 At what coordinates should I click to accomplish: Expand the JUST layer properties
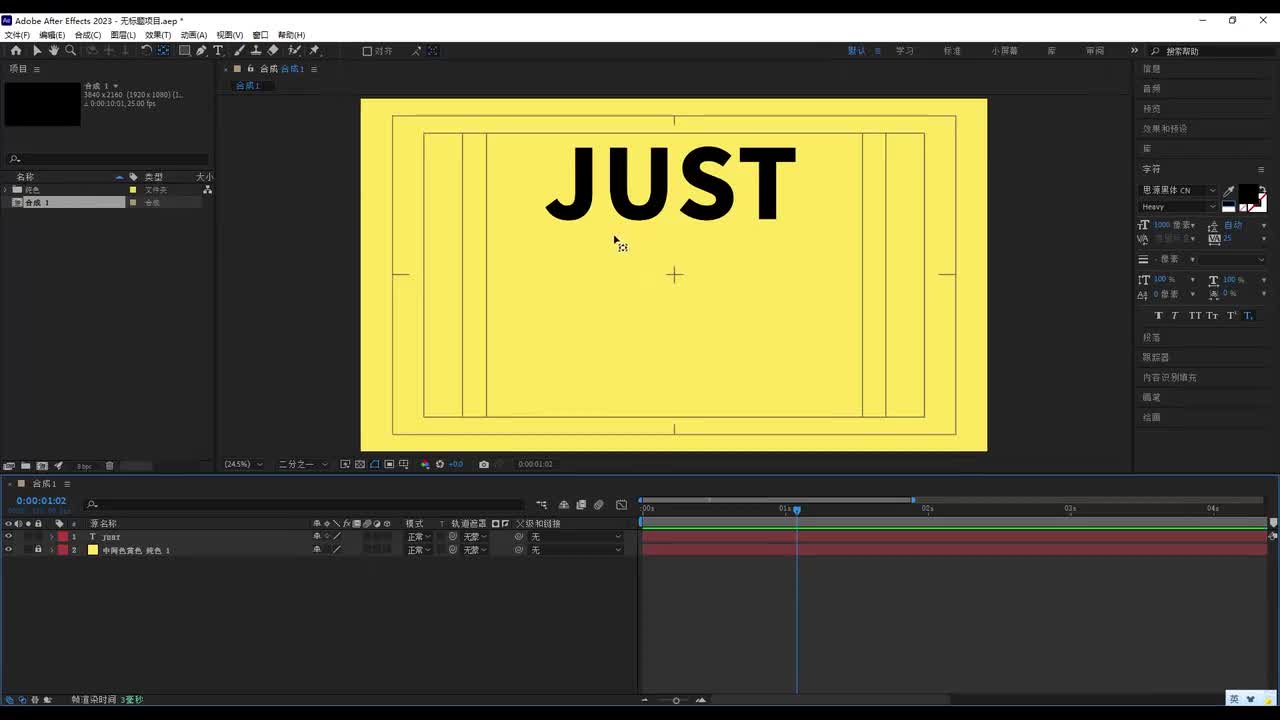click(52, 537)
